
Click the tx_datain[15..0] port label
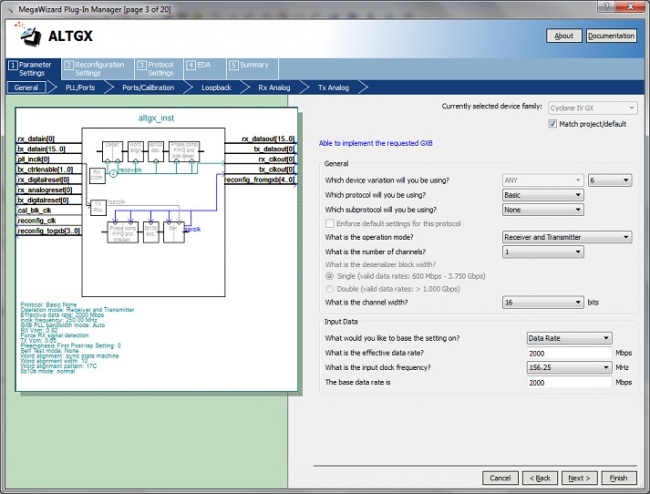(x=41, y=149)
